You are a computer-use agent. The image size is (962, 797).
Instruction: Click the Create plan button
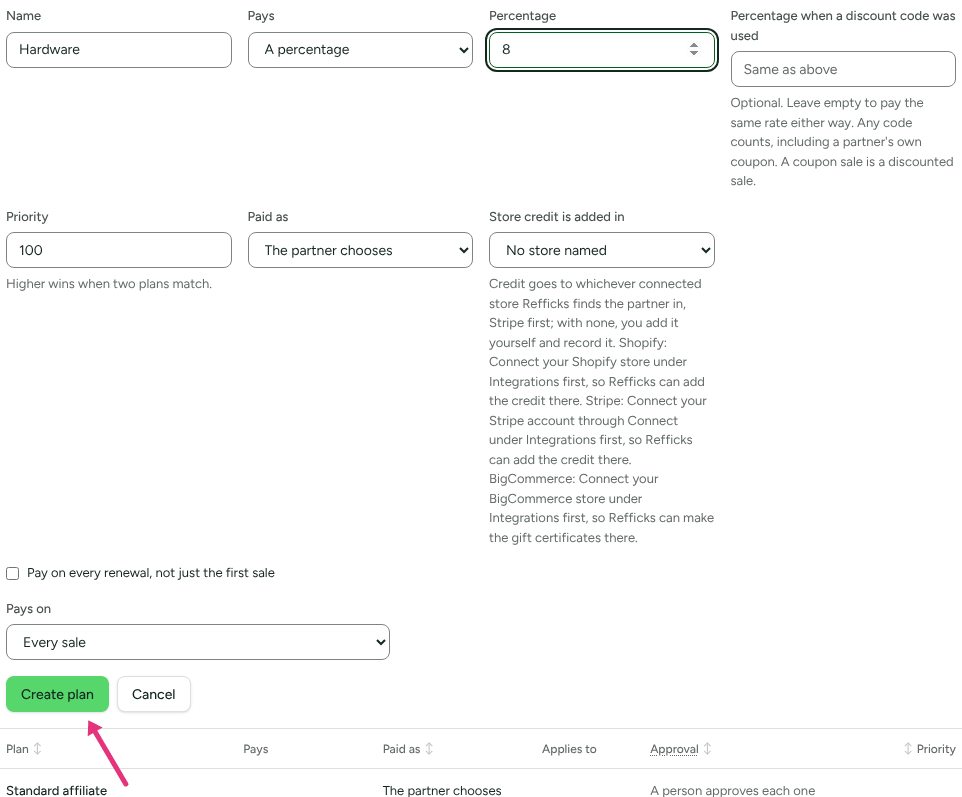(57, 694)
